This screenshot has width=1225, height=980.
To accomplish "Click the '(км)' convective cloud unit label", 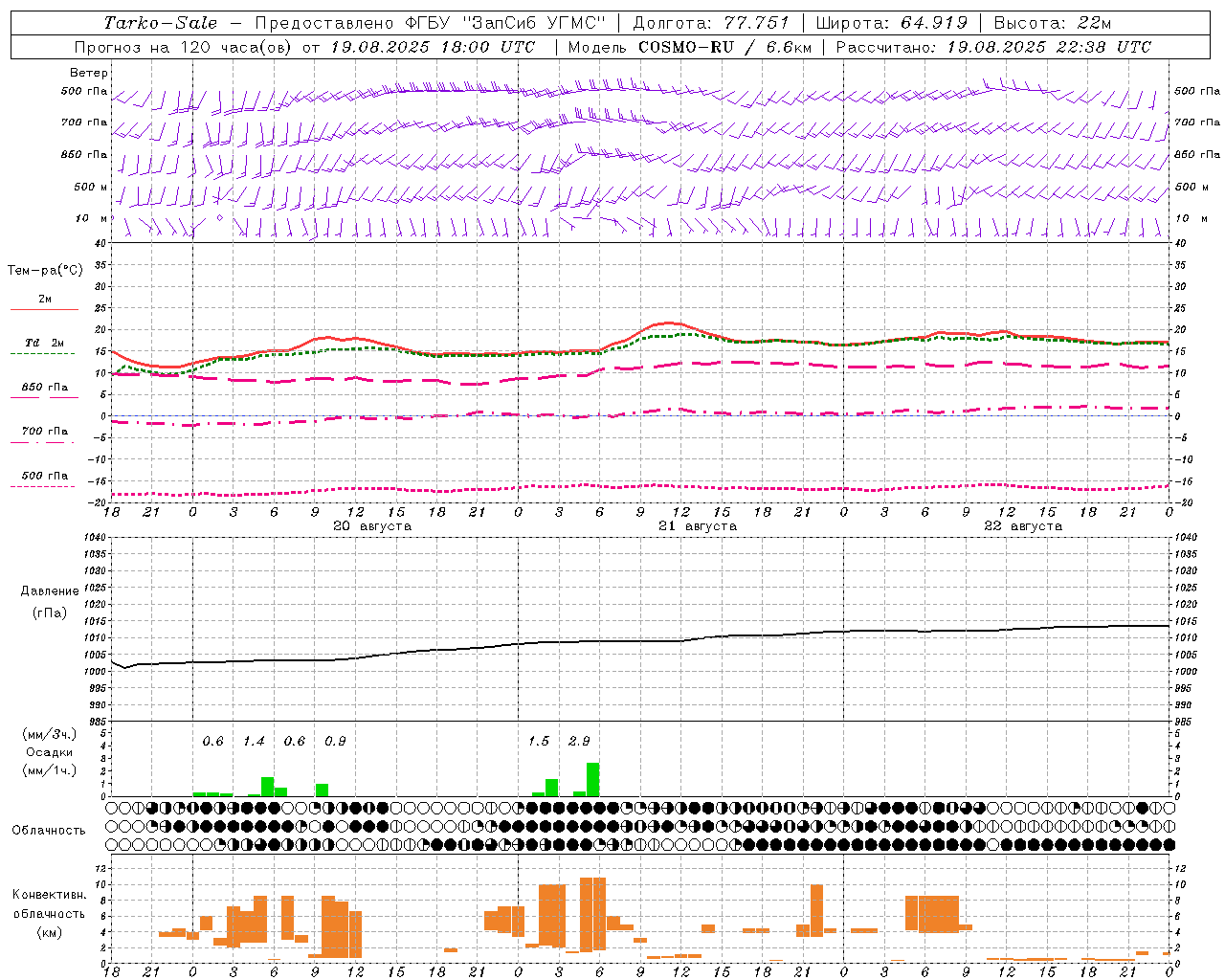I will tap(50, 931).
